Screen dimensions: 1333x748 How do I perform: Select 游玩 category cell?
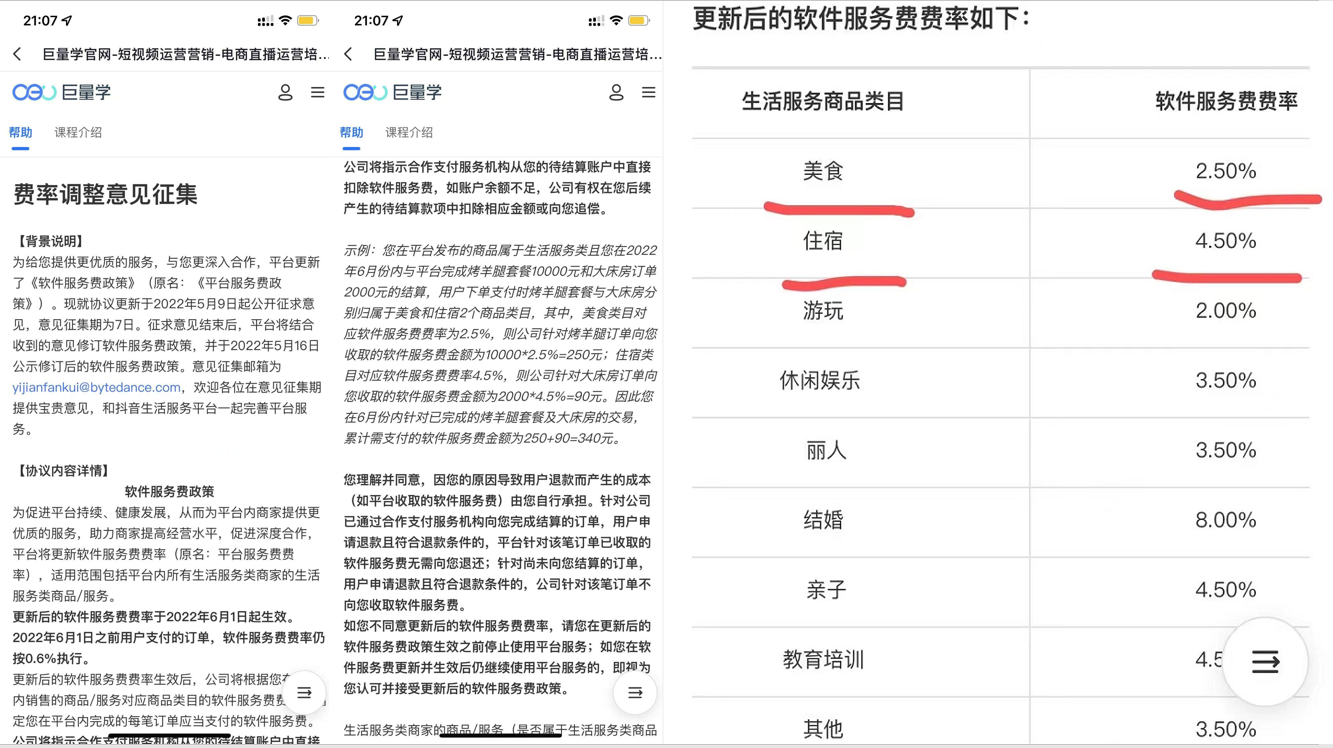(x=823, y=311)
